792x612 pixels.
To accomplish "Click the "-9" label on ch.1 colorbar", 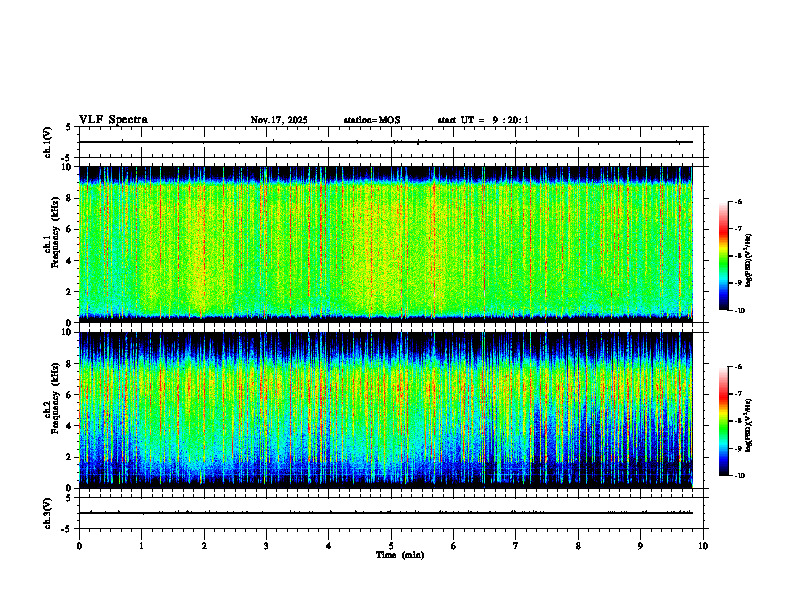I will (x=738, y=283).
